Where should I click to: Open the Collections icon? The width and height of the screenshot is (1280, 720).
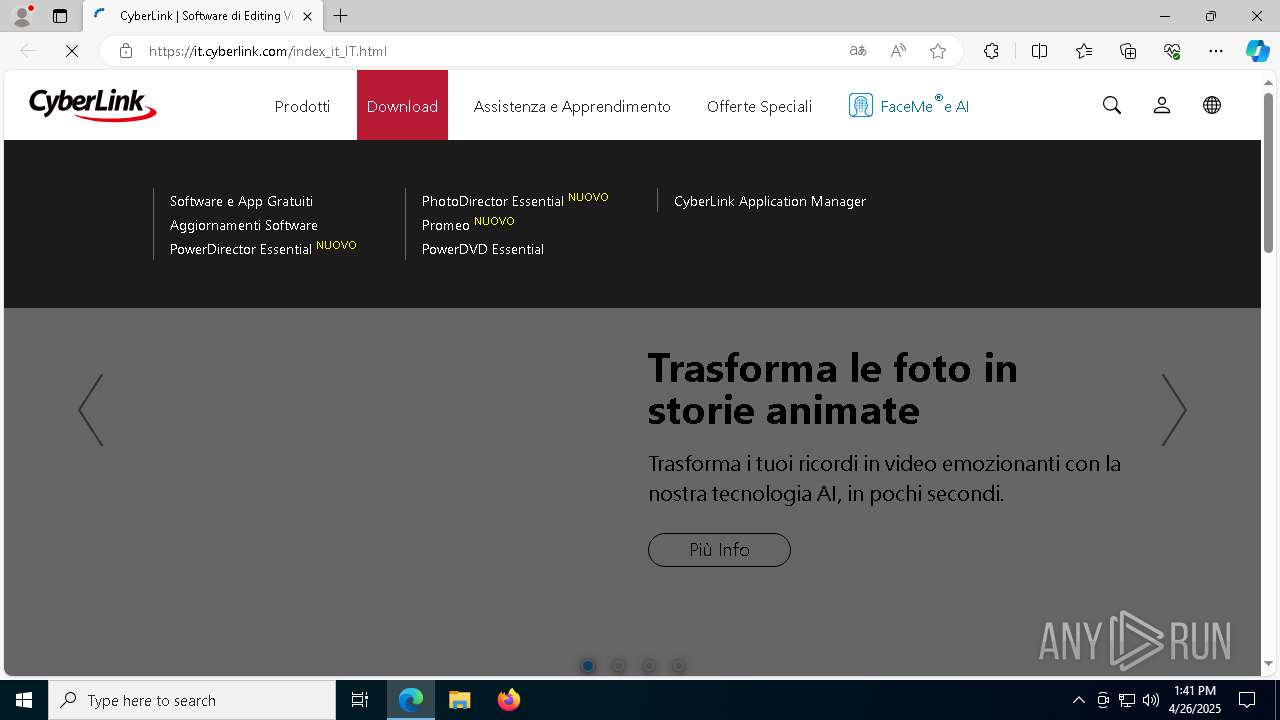(1128, 51)
